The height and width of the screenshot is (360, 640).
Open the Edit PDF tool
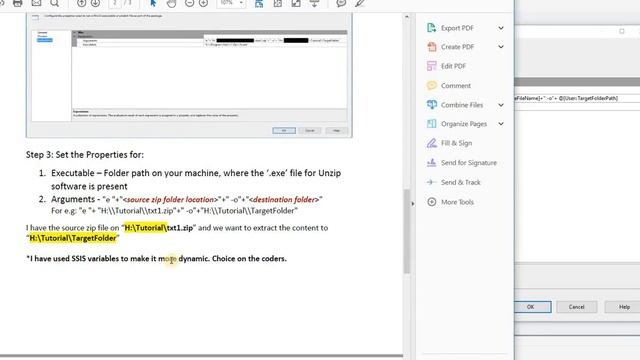click(x=453, y=66)
